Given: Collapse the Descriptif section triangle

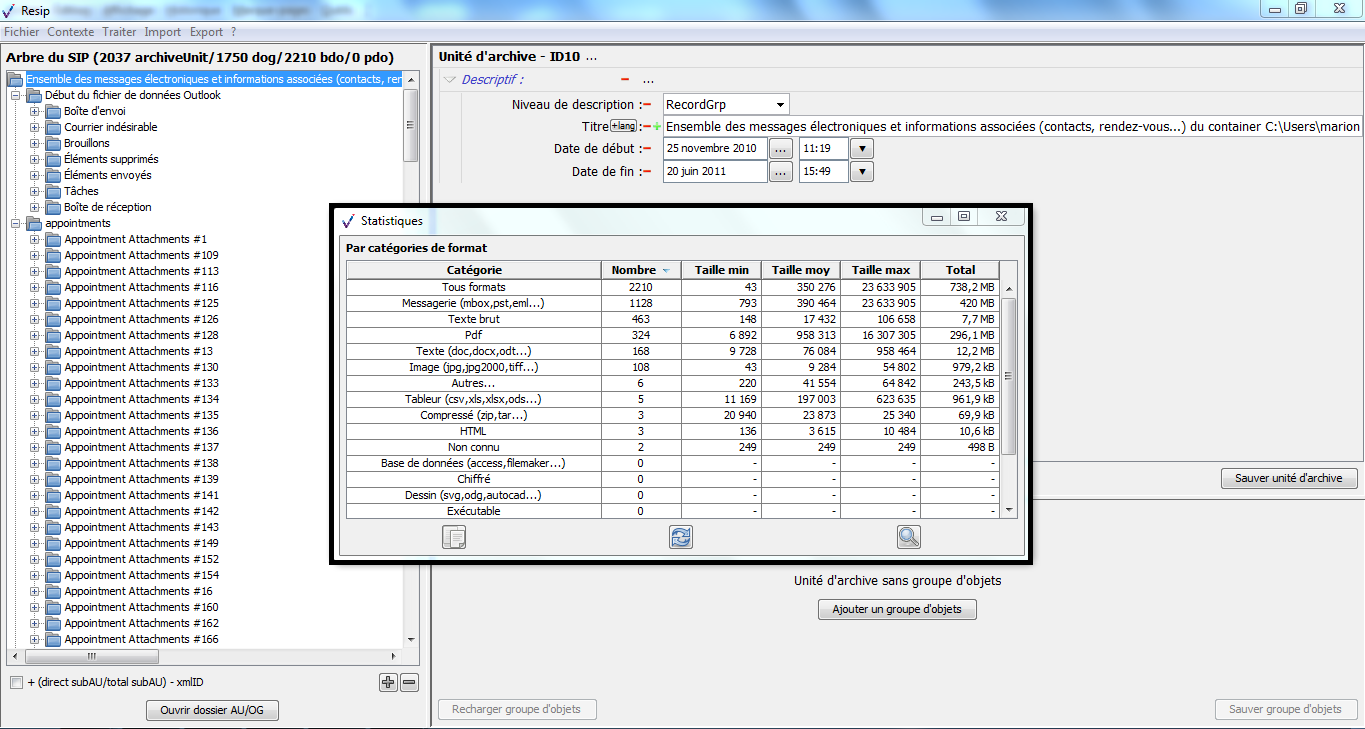Looking at the screenshot, I should (x=450, y=80).
